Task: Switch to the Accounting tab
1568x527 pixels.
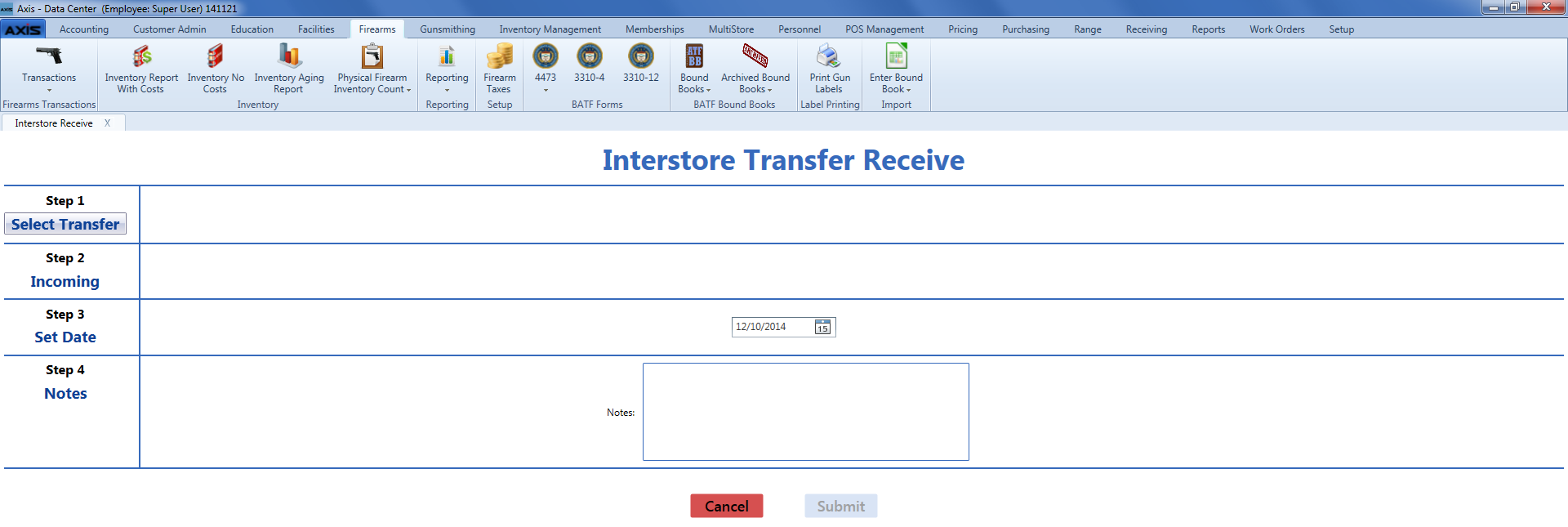Action: 84,29
